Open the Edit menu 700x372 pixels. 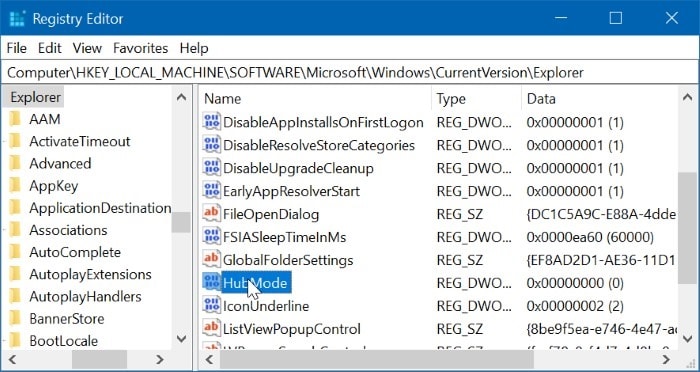coord(50,48)
